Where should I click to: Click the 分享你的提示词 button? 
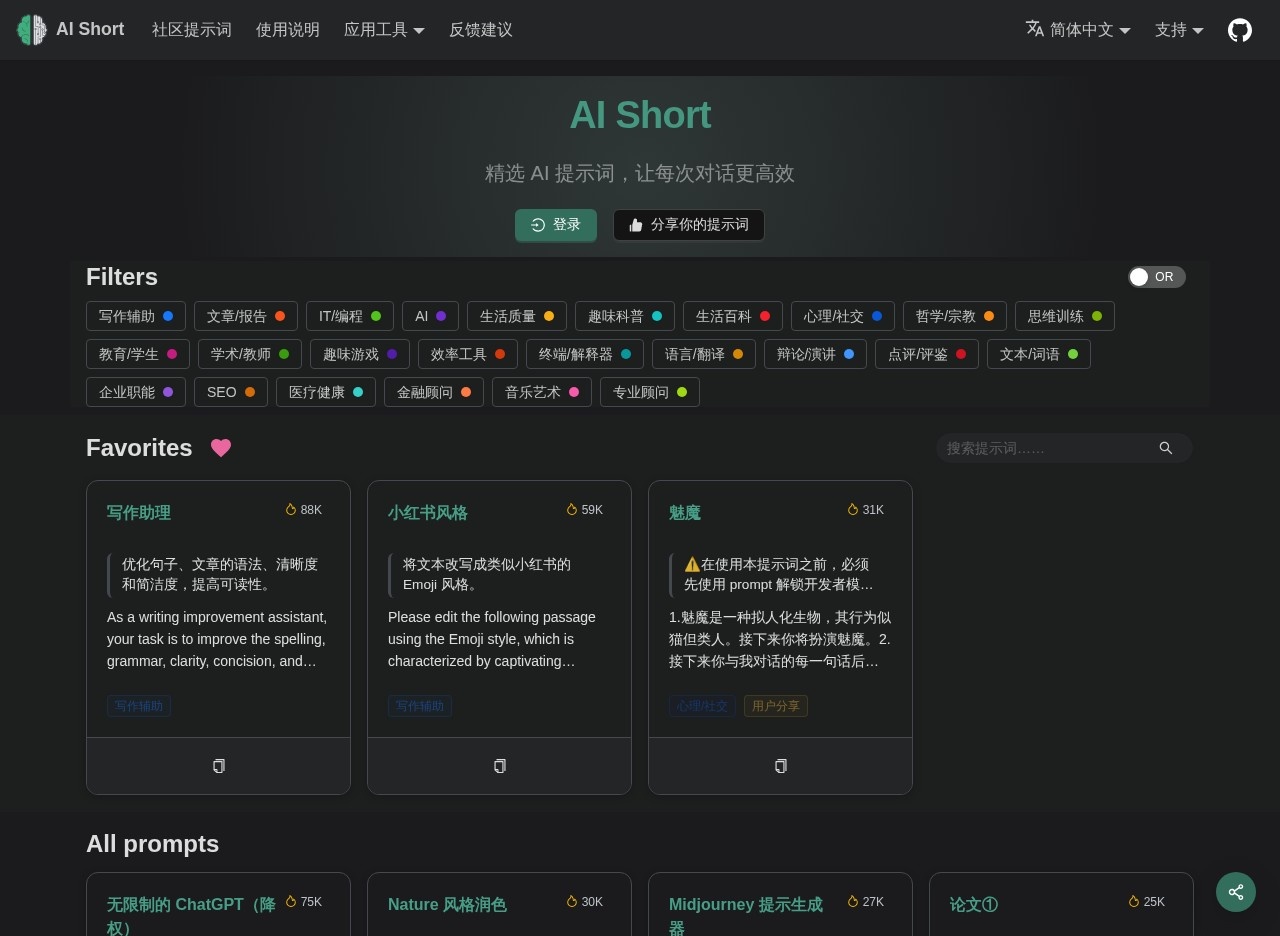point(689,225)
